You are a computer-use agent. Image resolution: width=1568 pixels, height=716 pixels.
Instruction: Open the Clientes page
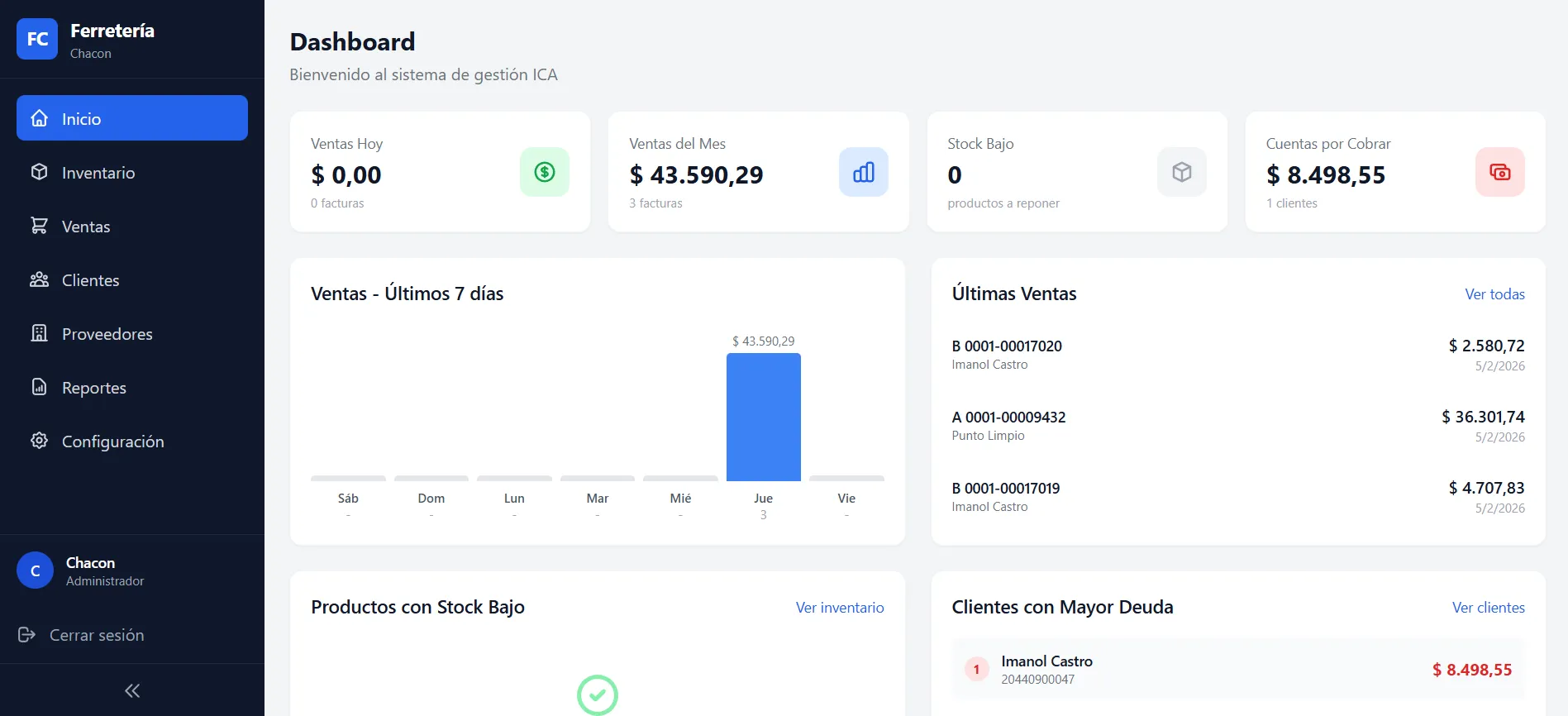(x=90, y=280)
